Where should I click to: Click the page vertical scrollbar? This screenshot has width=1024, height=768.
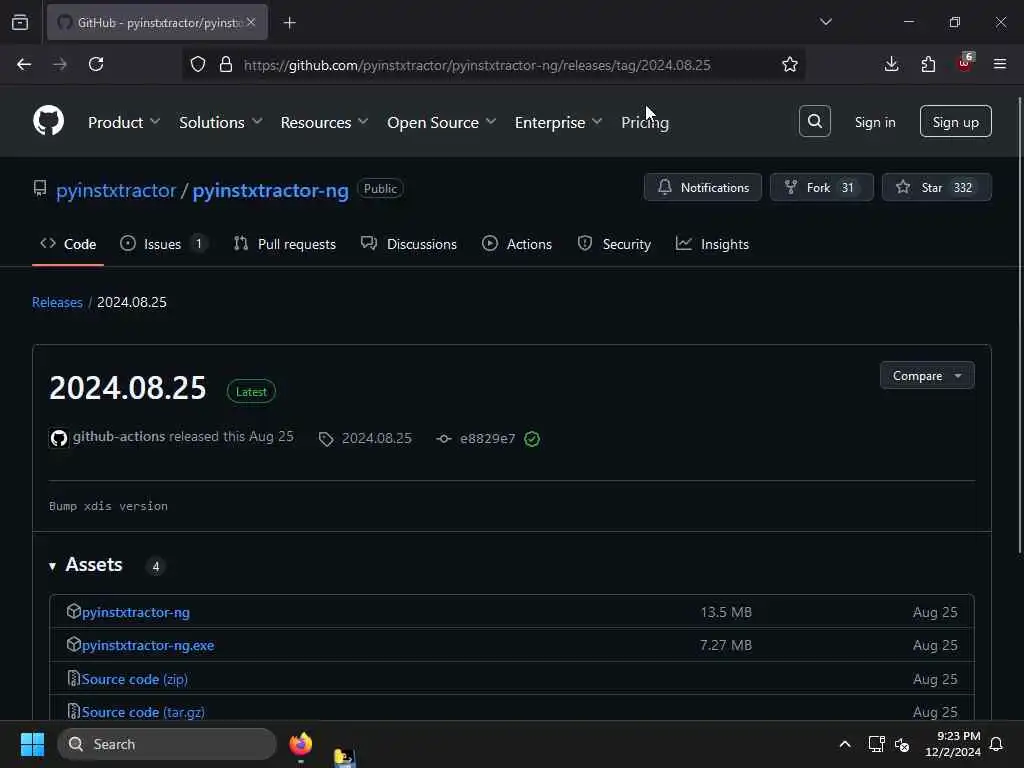point(1019,327)
